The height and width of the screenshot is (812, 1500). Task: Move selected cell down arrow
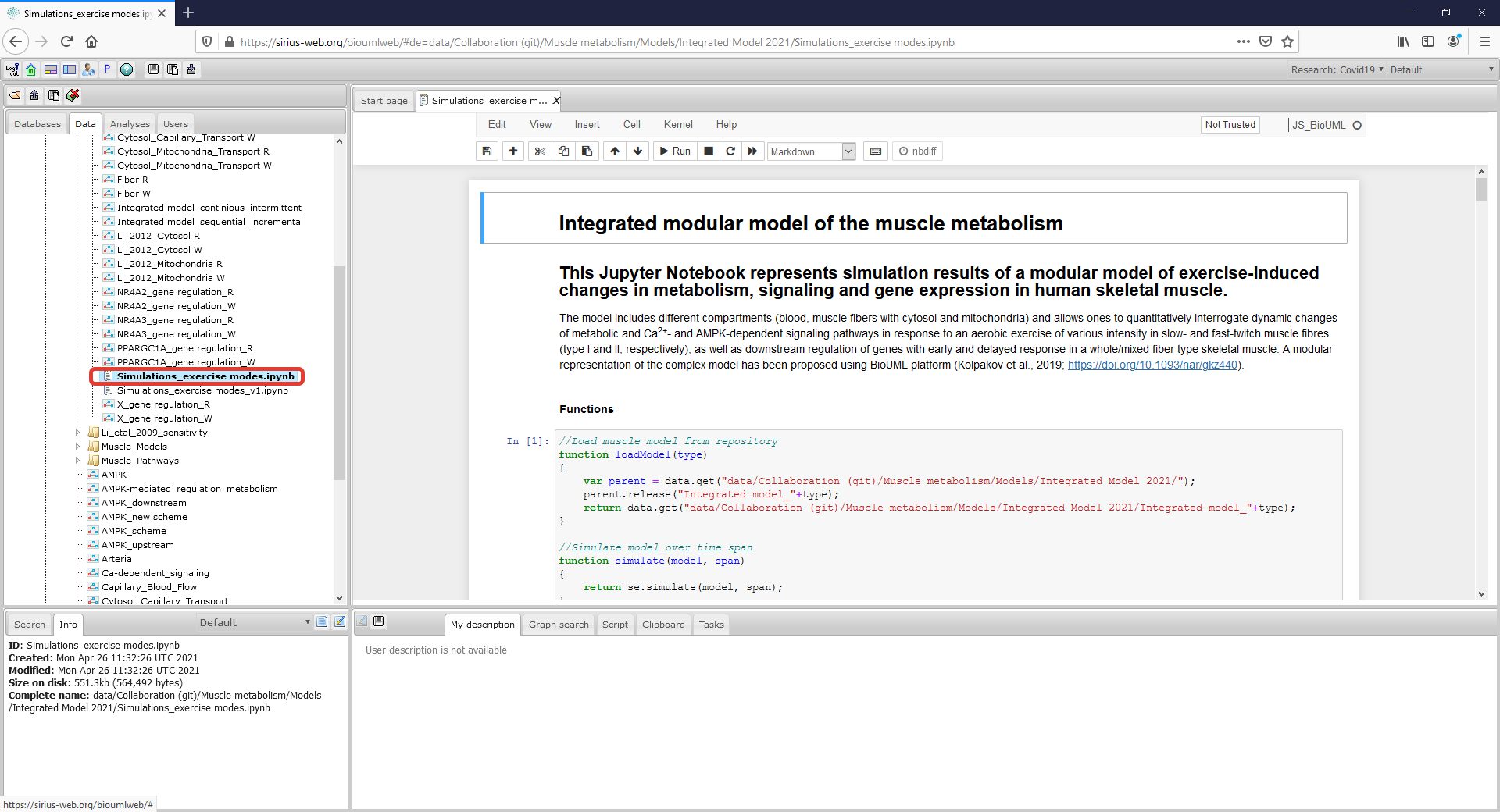click(x=637, y=151)
